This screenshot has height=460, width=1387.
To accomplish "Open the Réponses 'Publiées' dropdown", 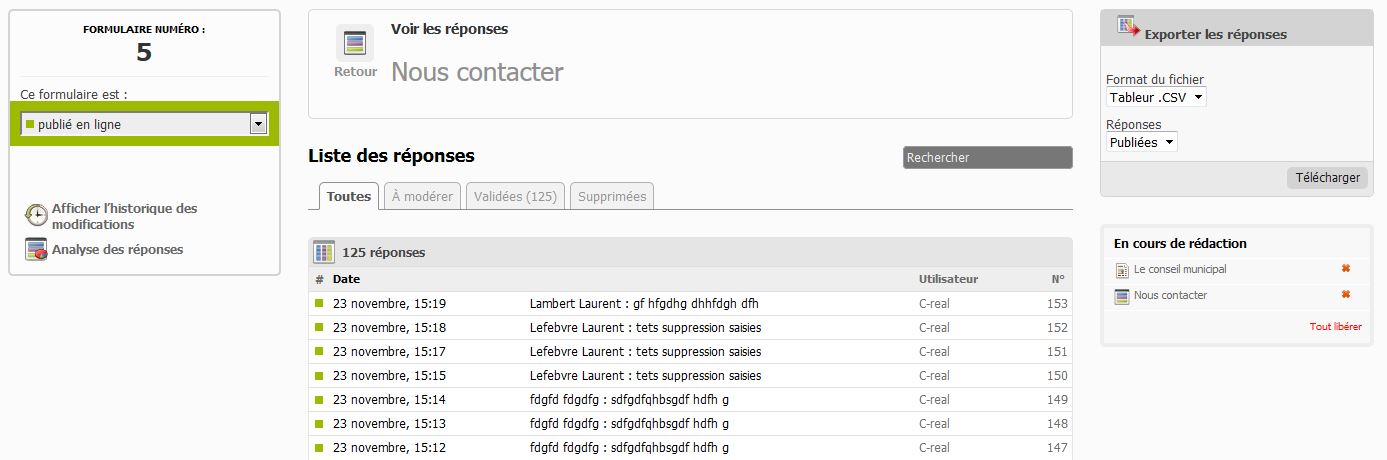I will point(1141,142).
